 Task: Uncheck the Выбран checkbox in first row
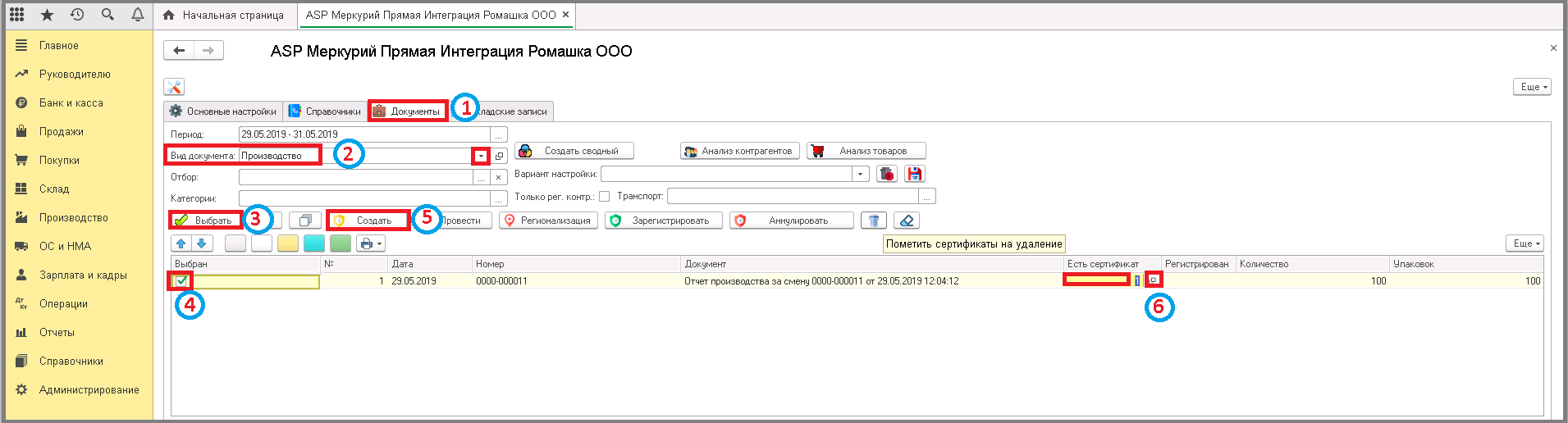tap(181, 281)
